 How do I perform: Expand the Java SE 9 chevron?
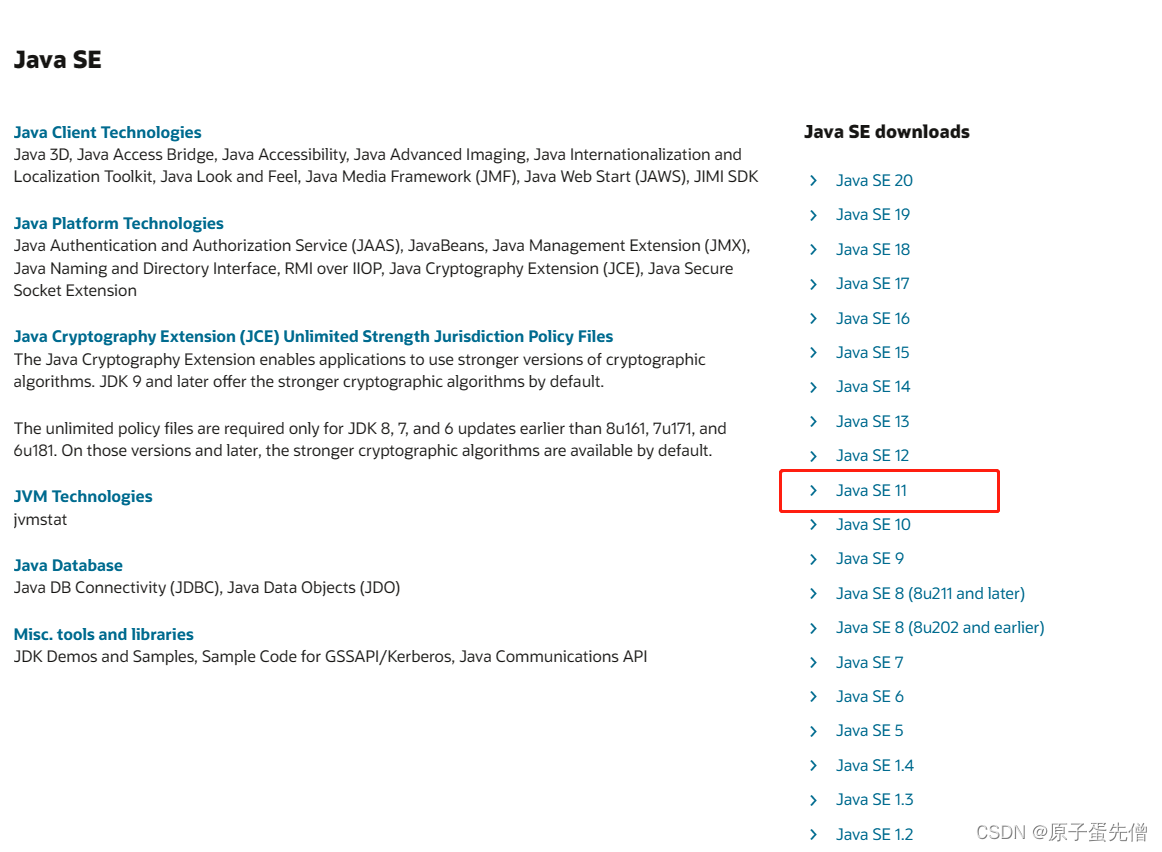click(813, 558)
